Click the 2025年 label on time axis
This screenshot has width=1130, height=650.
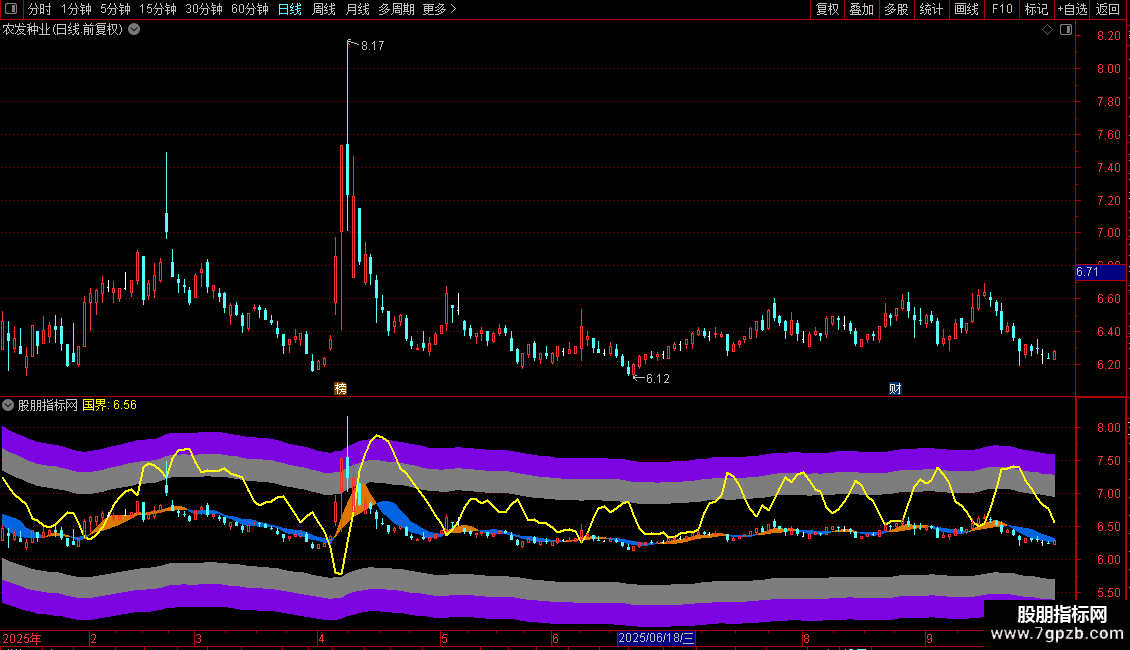[x=22, y=638]
